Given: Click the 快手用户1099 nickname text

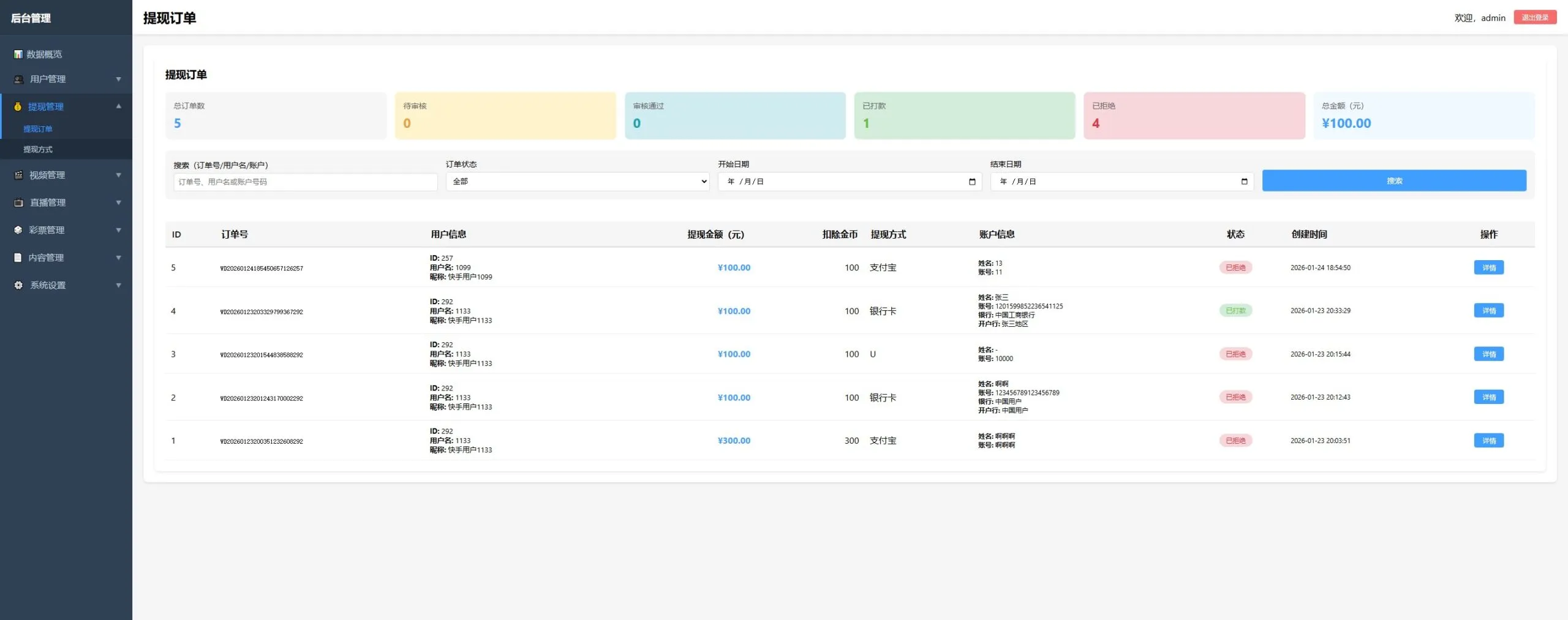Looking at the screenshot, I should 470,277.
